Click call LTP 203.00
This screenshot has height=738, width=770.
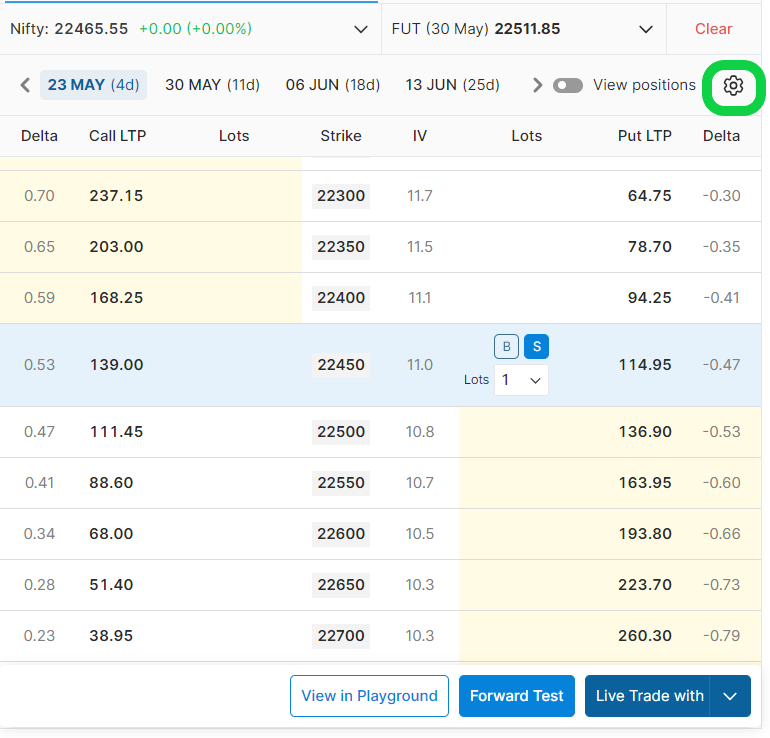pos(116,247)
